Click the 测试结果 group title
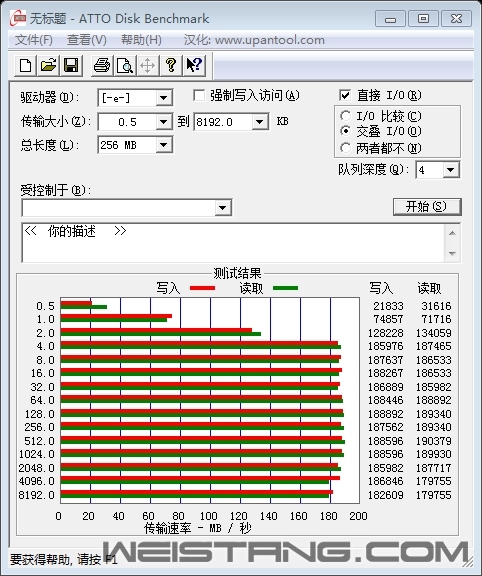482x576 pixels. [x=237, y=273]
